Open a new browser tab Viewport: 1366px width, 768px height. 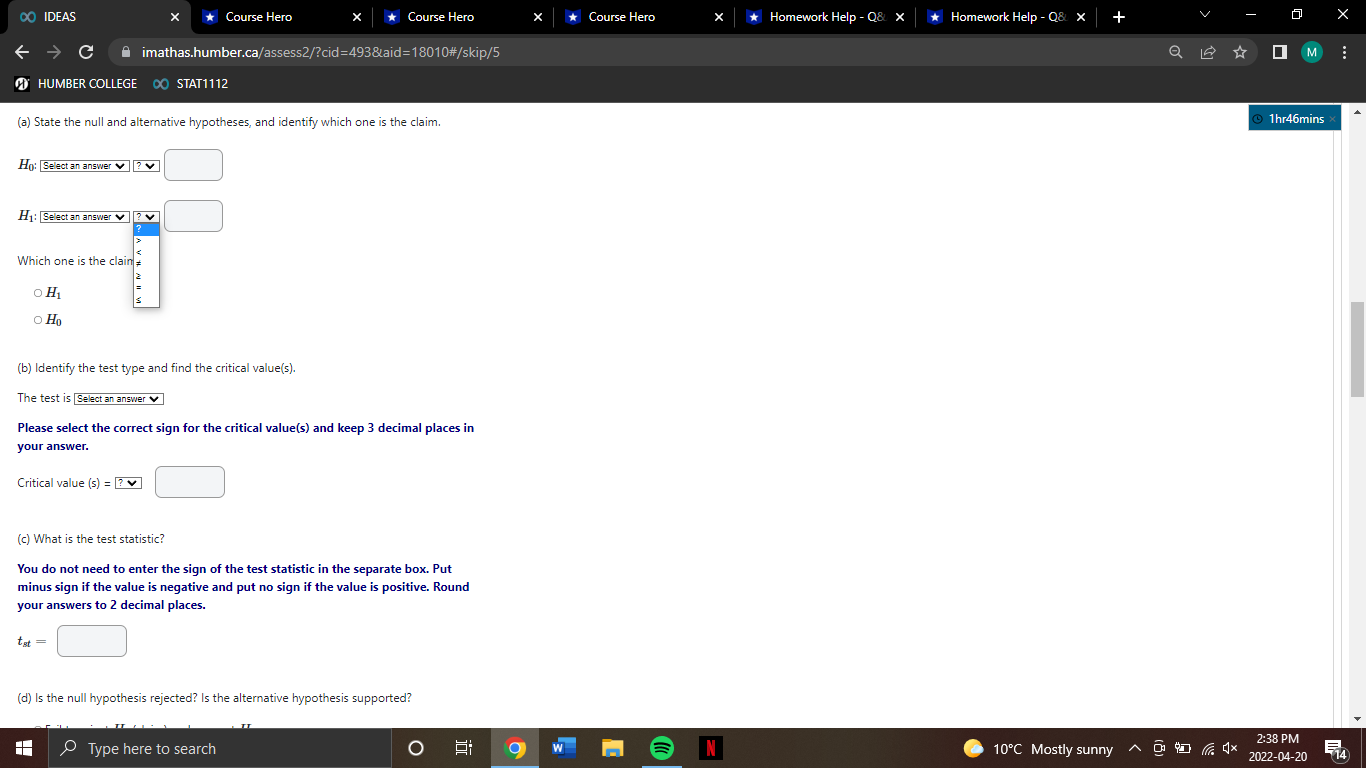pos(1119,17)
